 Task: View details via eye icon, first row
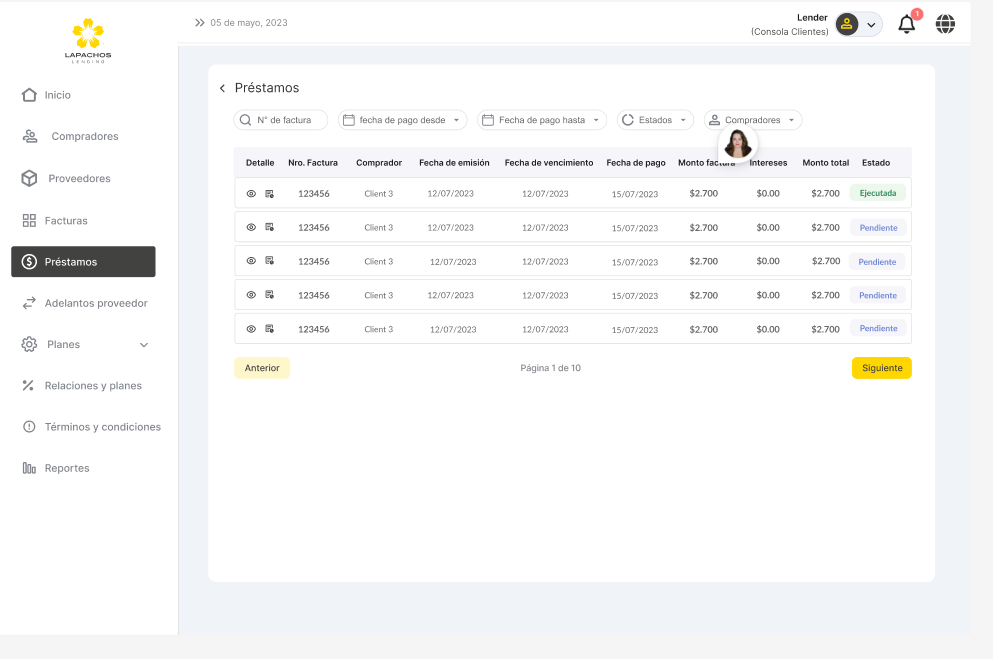251,194
